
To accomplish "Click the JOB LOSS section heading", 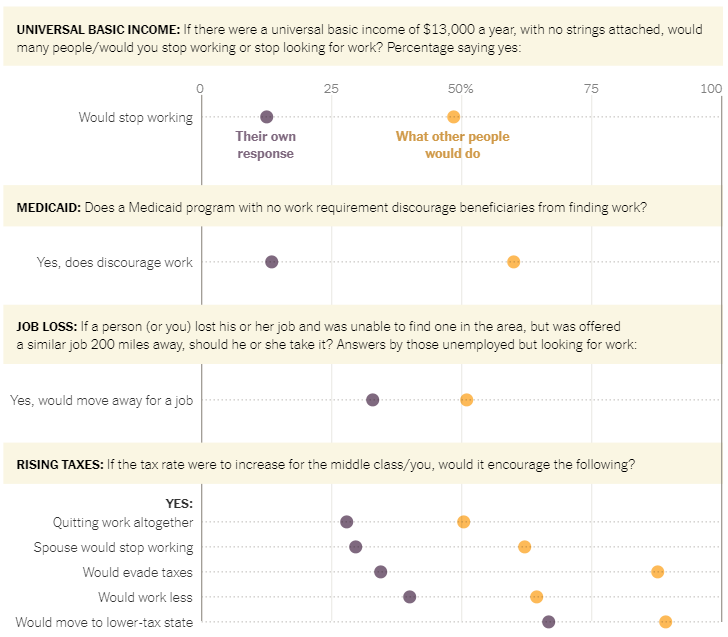I will (x=45, y=327).
